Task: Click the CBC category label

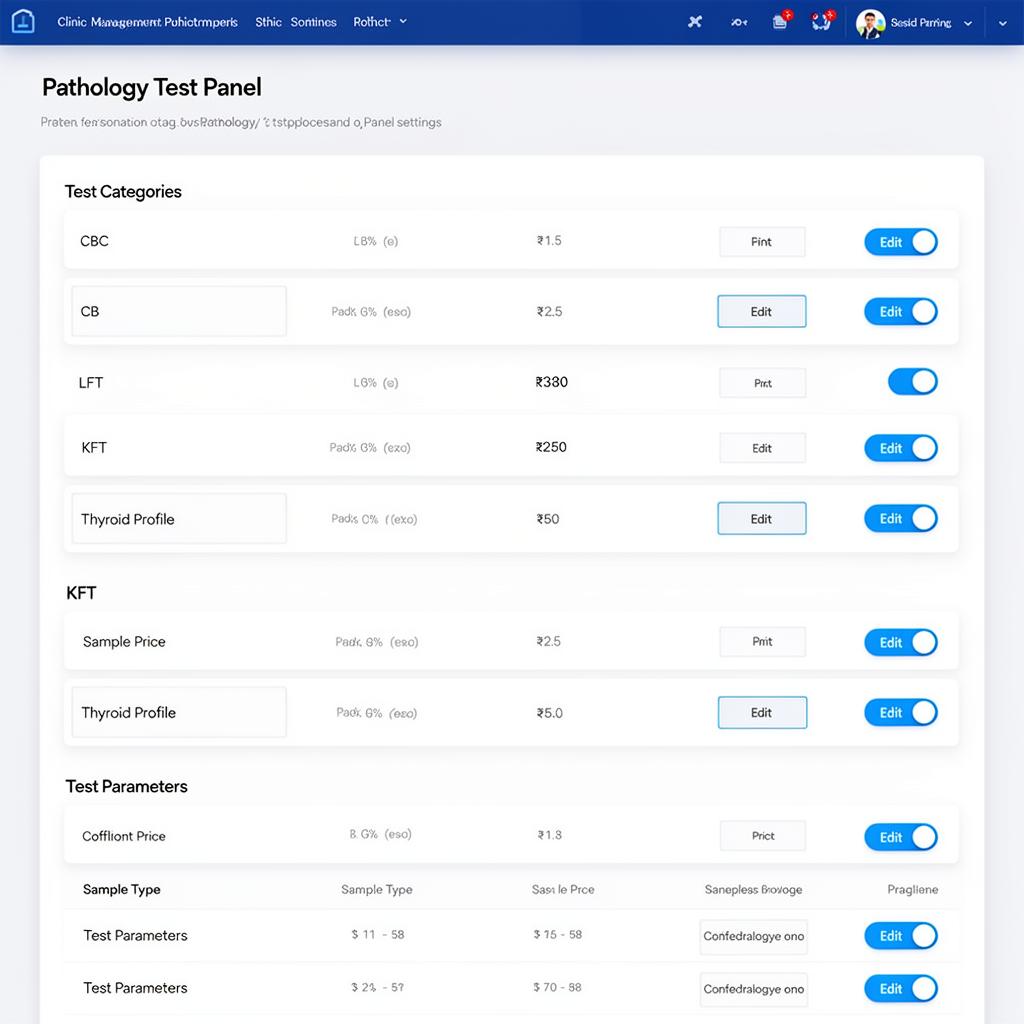Action: pyautogui.click(x=94, y=241)
